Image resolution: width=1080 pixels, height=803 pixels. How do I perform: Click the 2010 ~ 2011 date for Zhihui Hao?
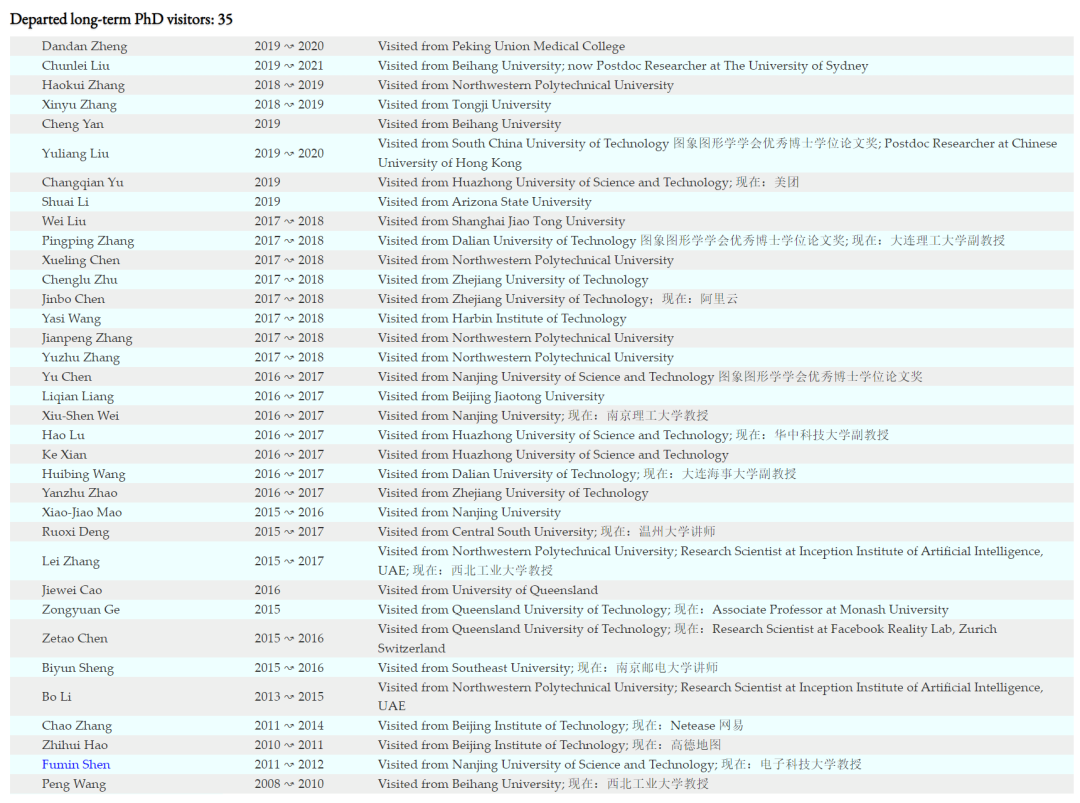pyautogui.click(x=287, y=745)
